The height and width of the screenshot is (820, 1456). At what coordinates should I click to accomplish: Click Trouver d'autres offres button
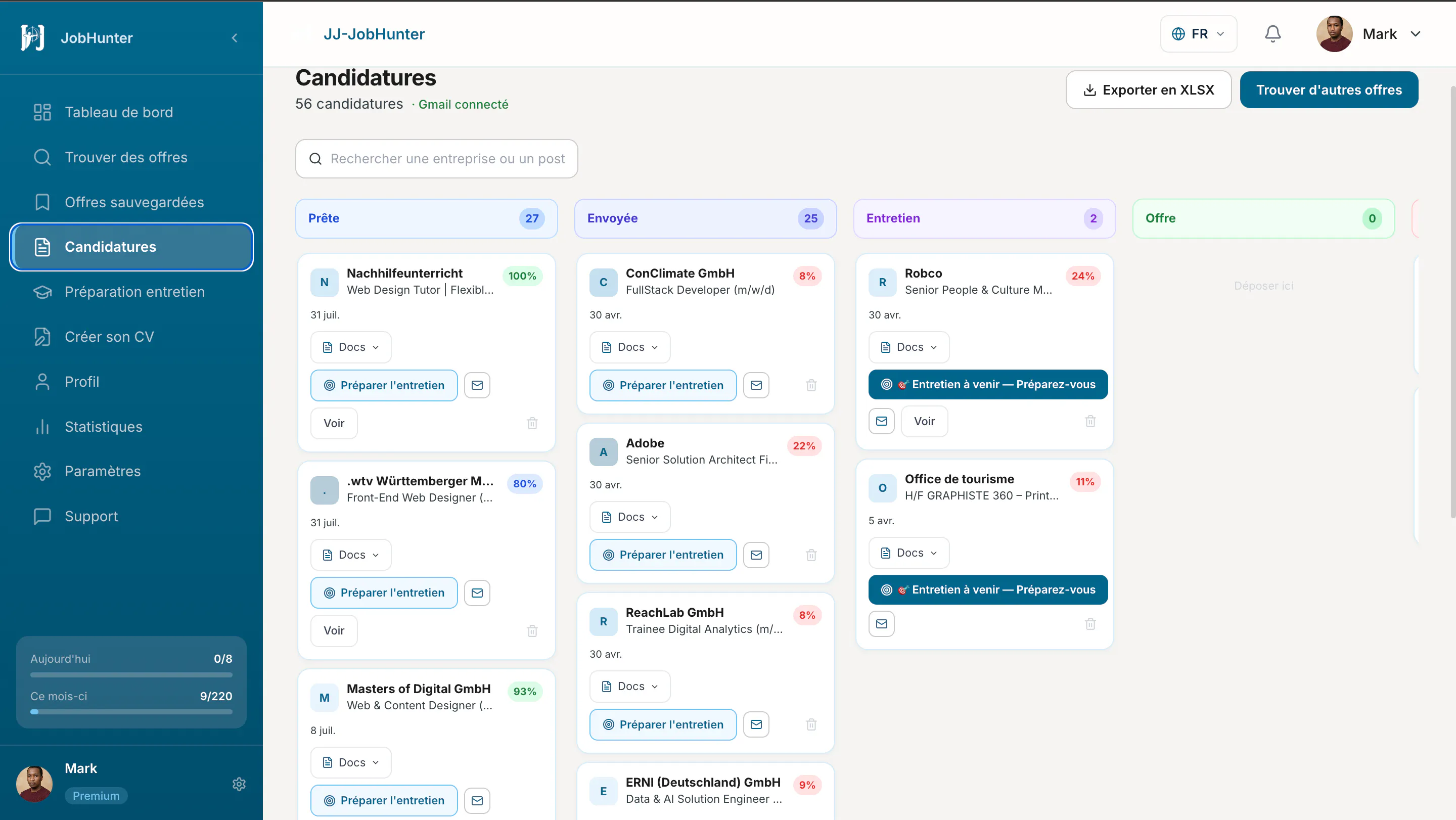(x=1329, y=90)
